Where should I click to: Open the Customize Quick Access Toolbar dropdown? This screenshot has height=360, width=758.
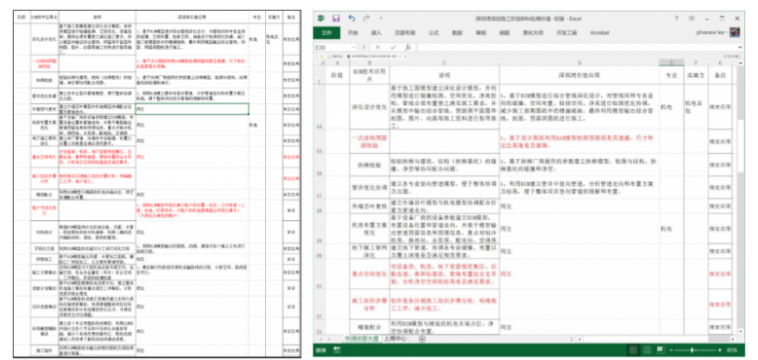click(381, 18)
